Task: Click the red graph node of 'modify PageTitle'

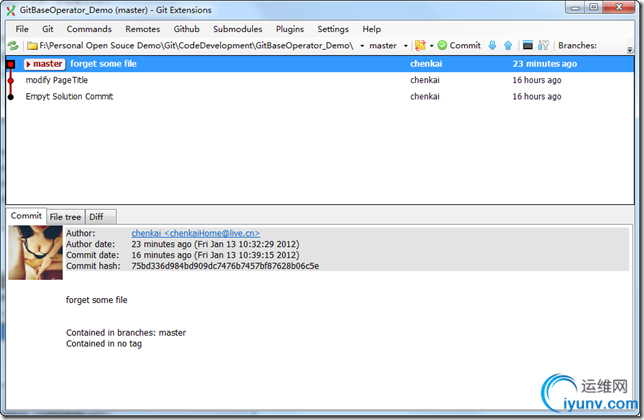Action: click(11, 80)
